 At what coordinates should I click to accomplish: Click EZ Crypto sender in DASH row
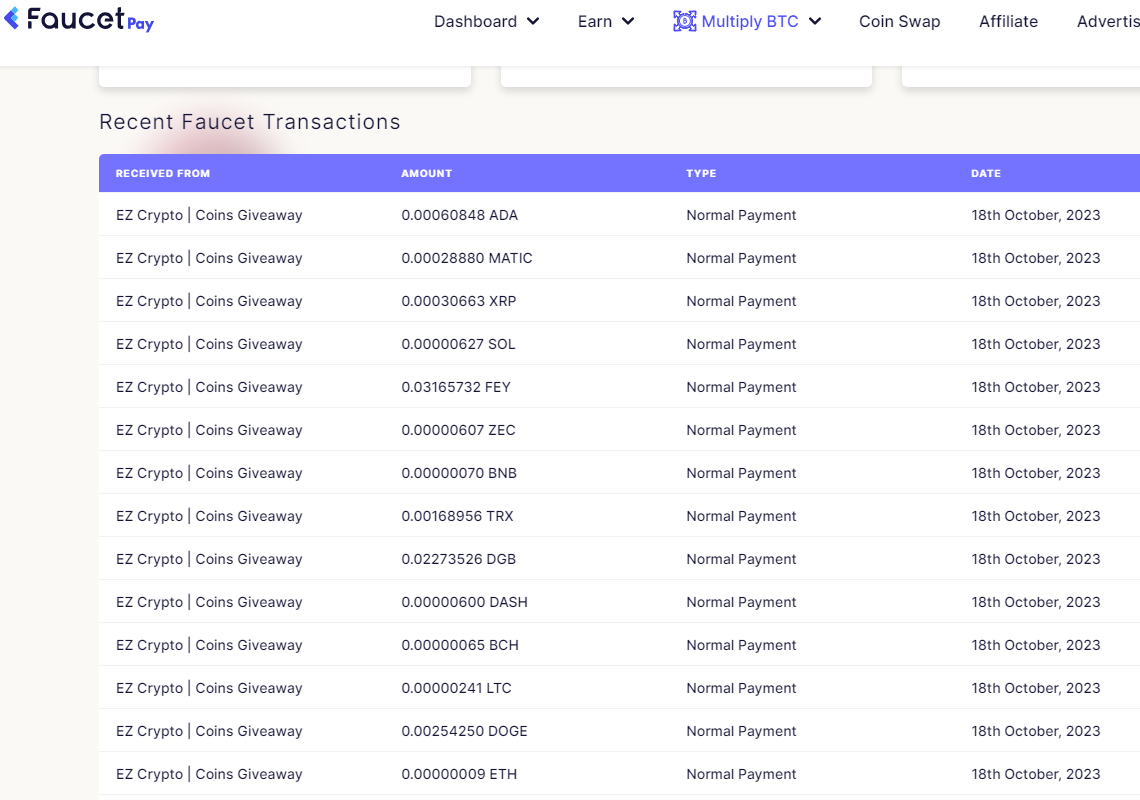209,601
